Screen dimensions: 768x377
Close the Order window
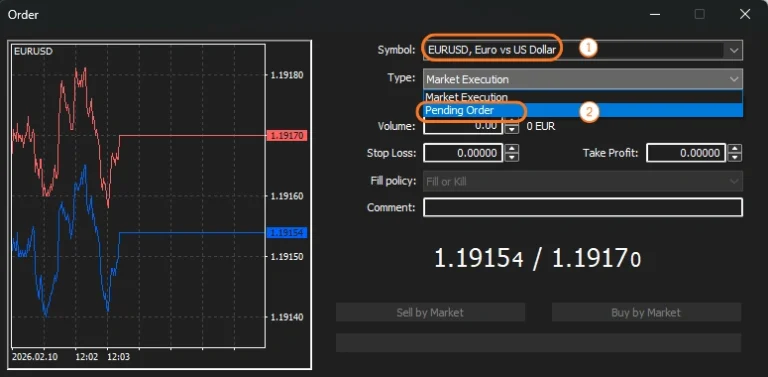745,14
